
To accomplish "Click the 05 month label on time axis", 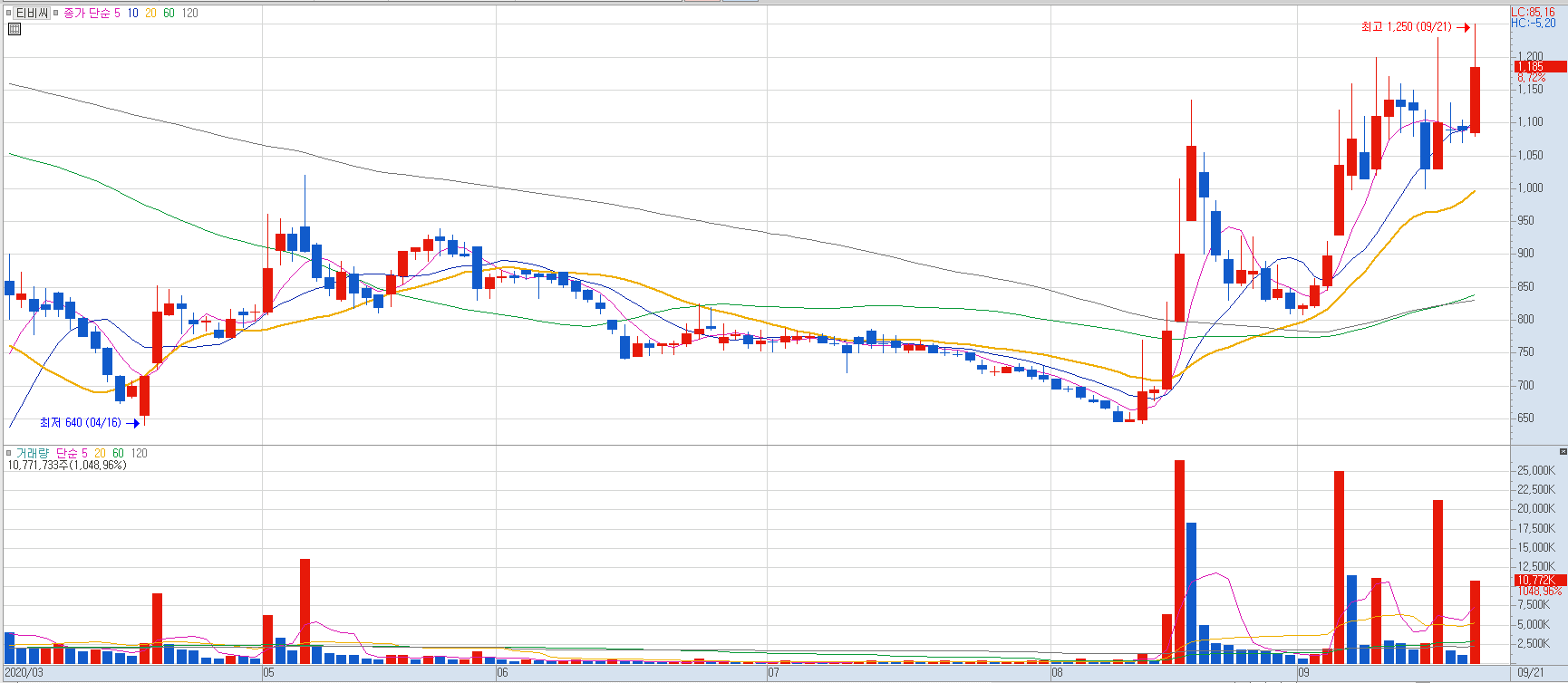I will [x=268, y=673].
